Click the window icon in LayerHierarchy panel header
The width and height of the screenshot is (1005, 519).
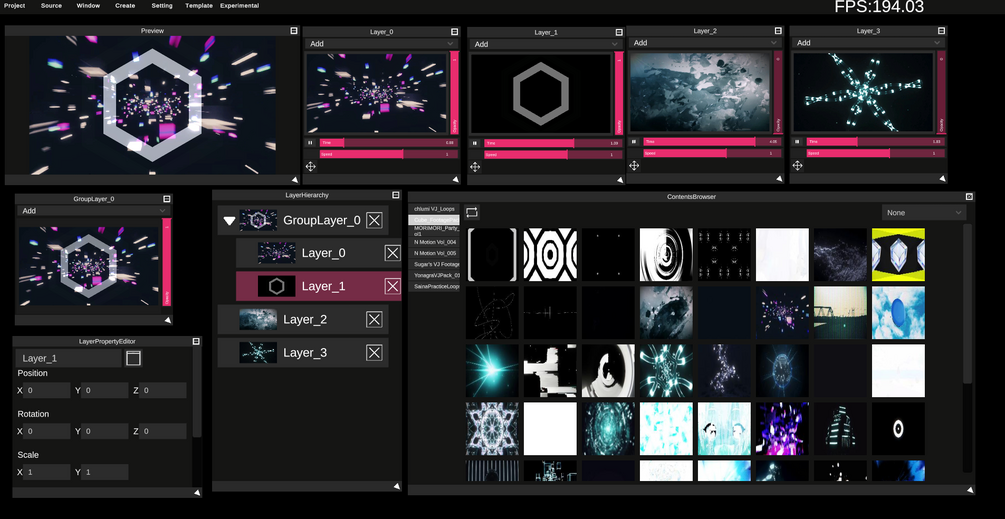pyautogui.click(x=395, y=195)
